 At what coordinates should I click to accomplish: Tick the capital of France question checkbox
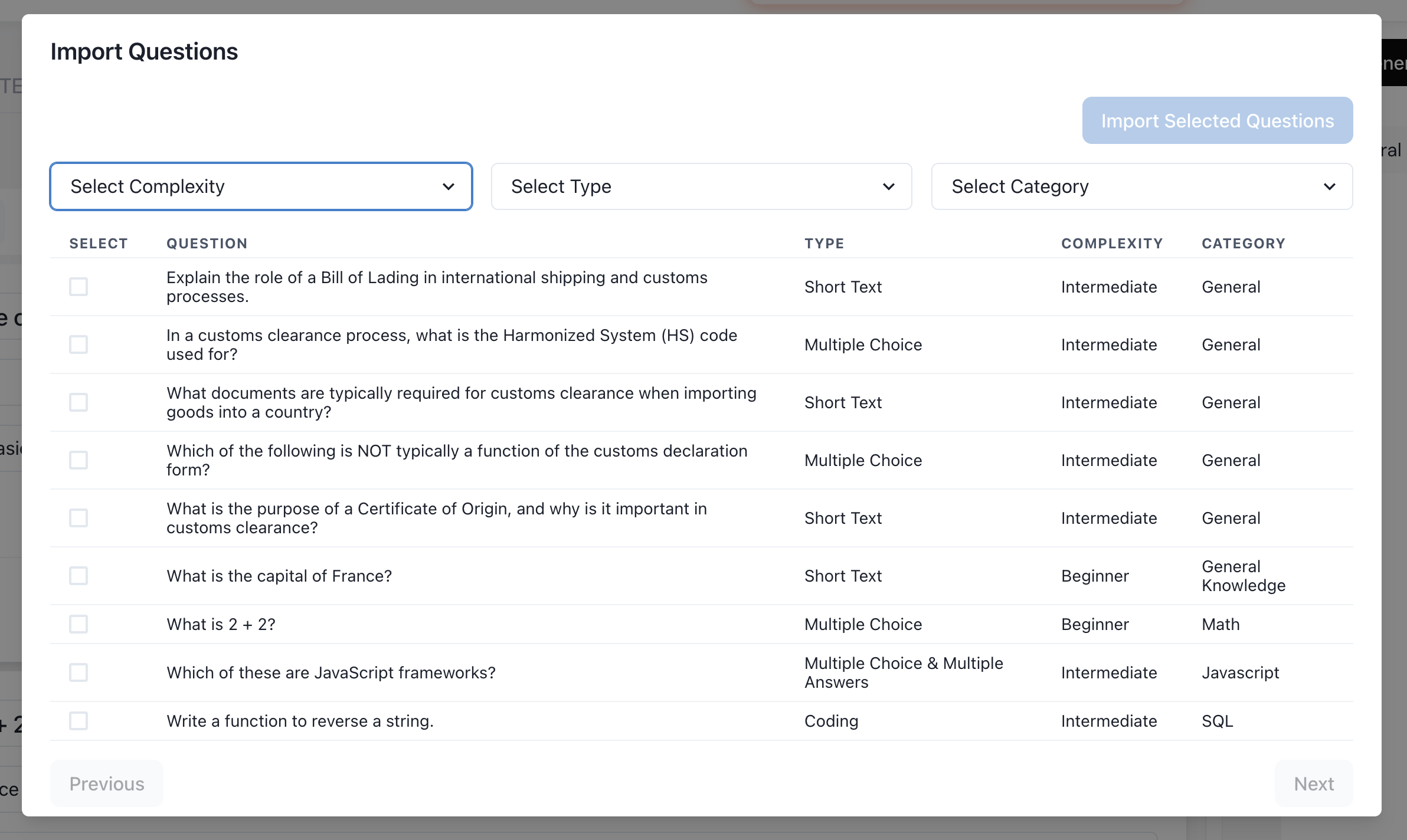click(x=78, y=576)
